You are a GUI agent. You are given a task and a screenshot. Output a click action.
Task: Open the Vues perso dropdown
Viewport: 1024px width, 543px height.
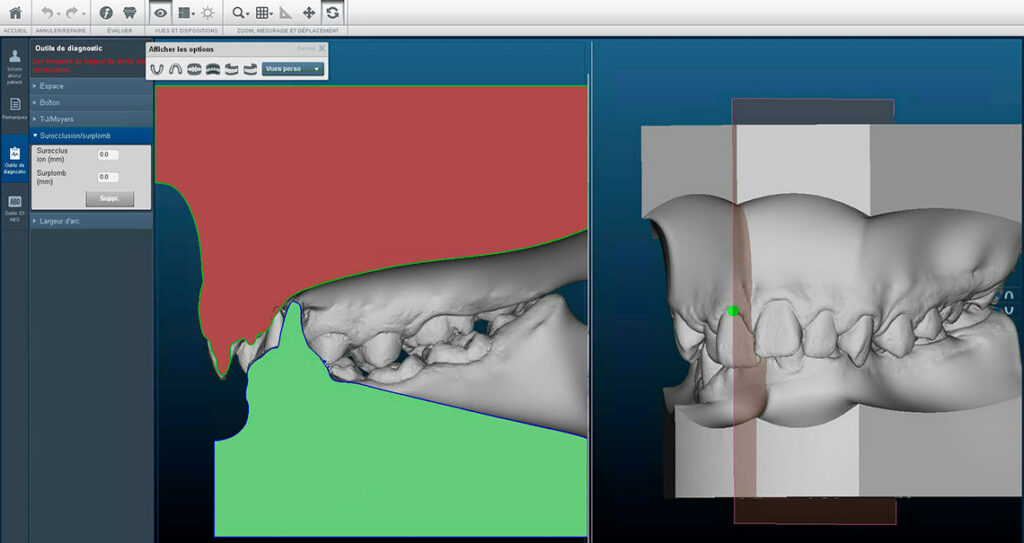293,69
